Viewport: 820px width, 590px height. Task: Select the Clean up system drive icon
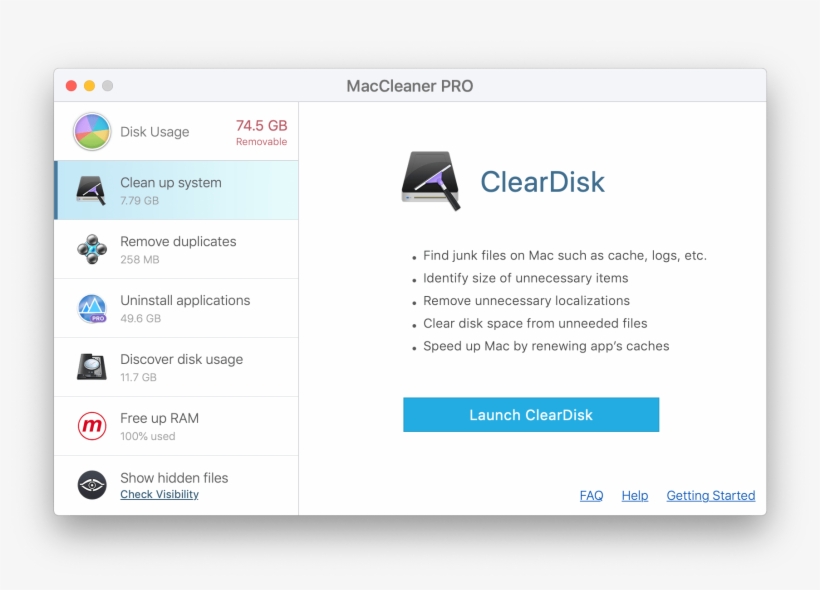click(92, 190)
